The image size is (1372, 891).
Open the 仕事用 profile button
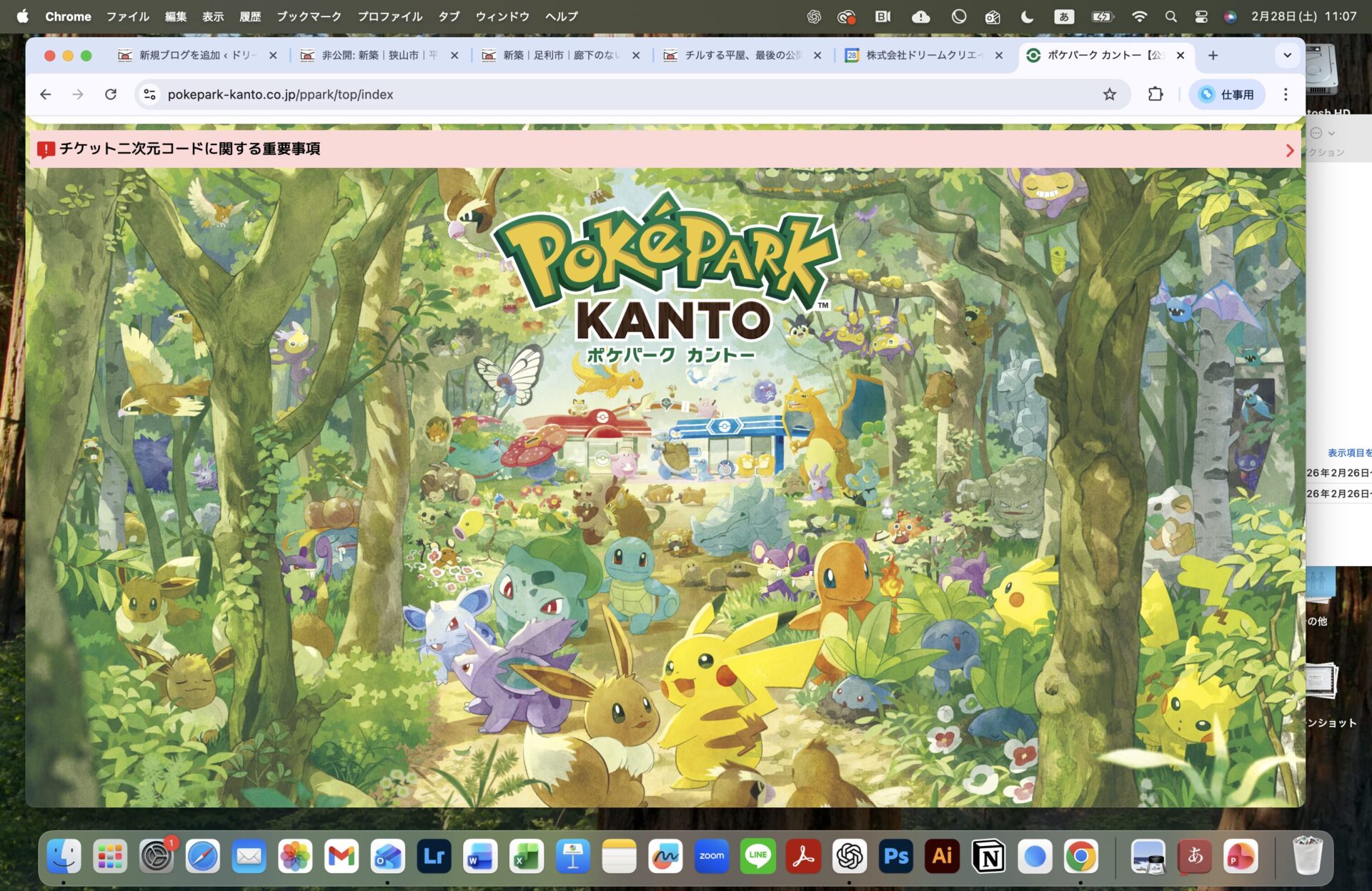click(x=1227, y=94)
